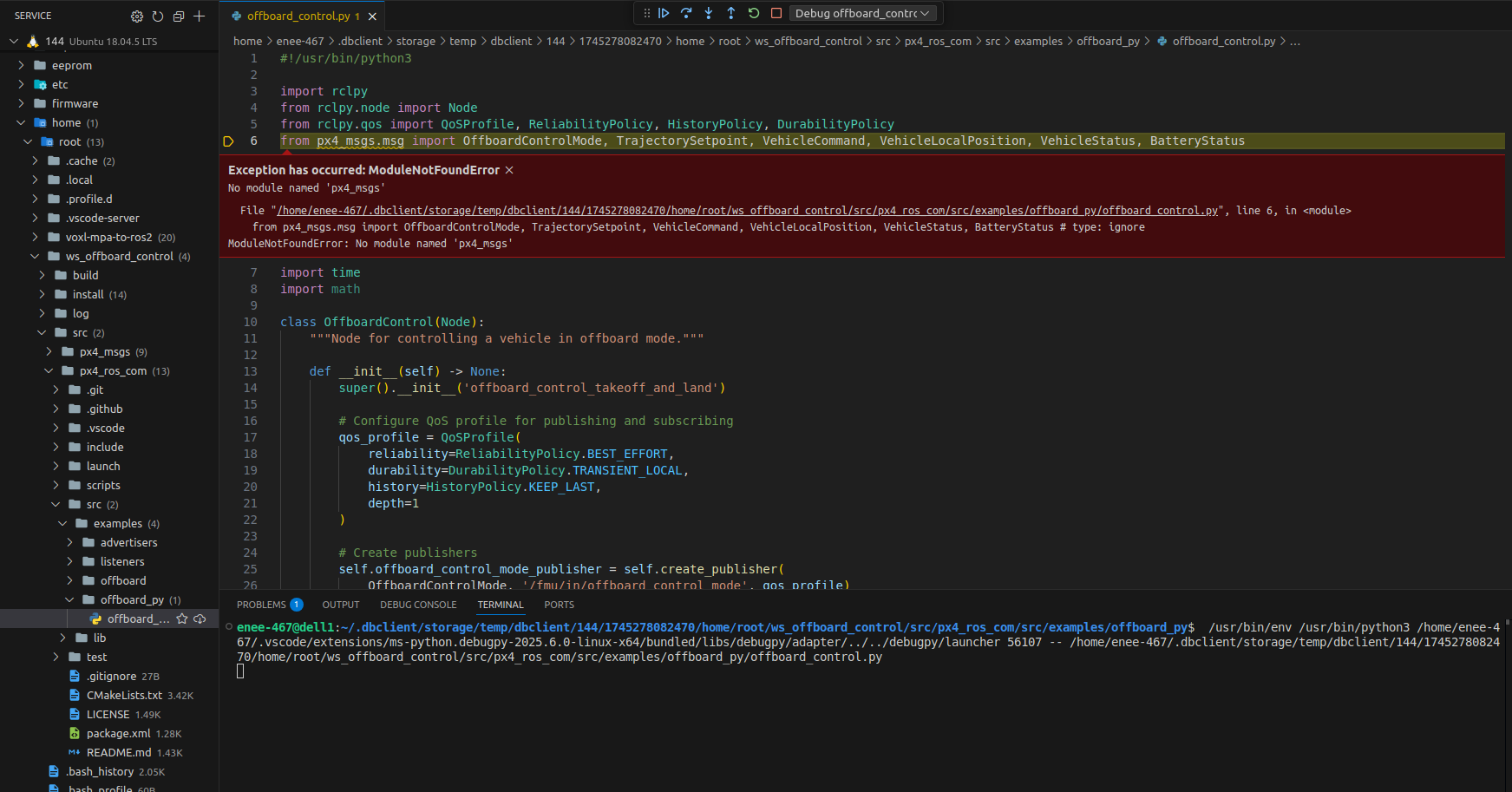Collapse the offboard_py folder

click(69, 599)
